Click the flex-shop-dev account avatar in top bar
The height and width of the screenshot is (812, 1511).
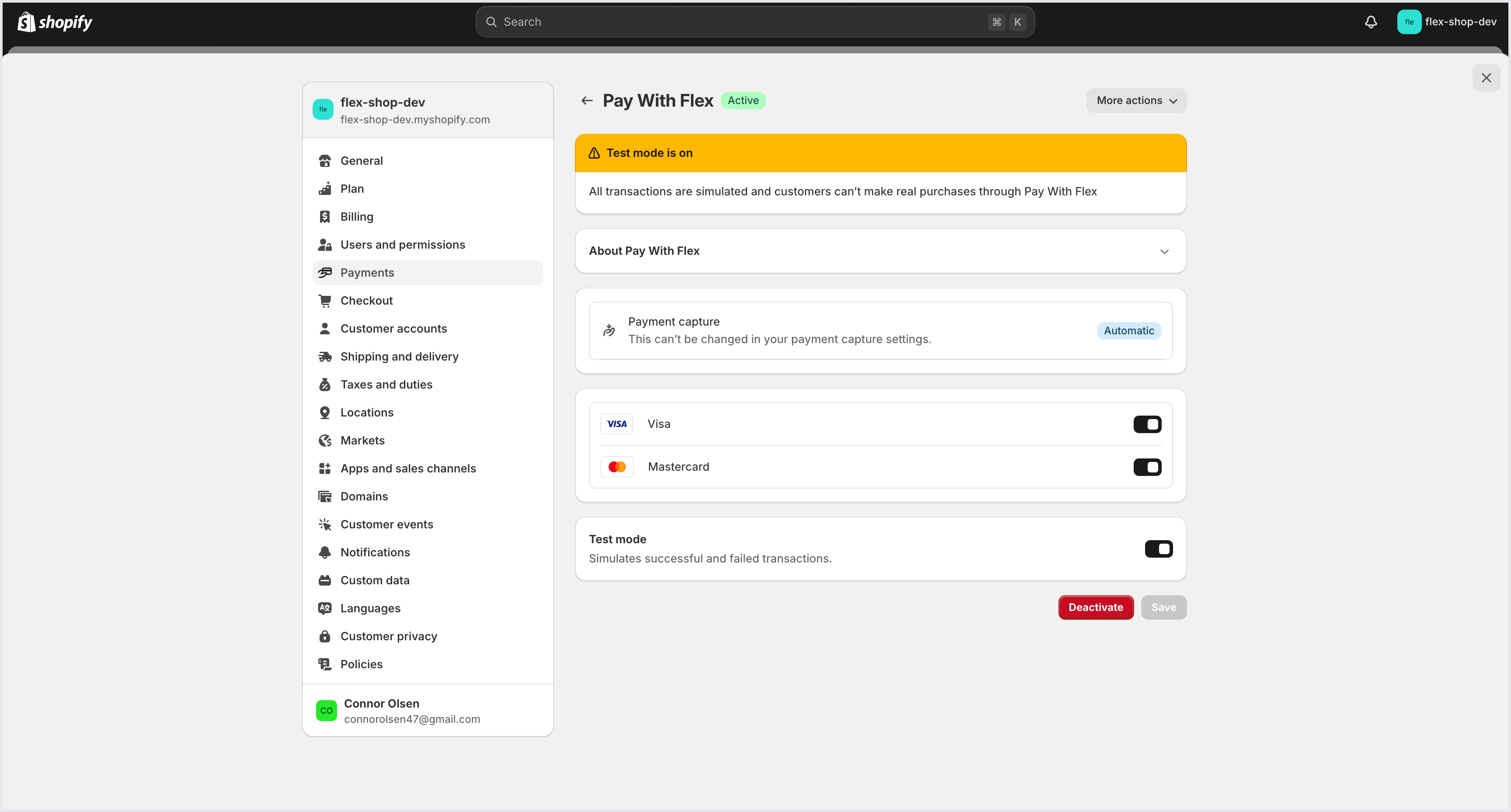[x=1409, y=22]
